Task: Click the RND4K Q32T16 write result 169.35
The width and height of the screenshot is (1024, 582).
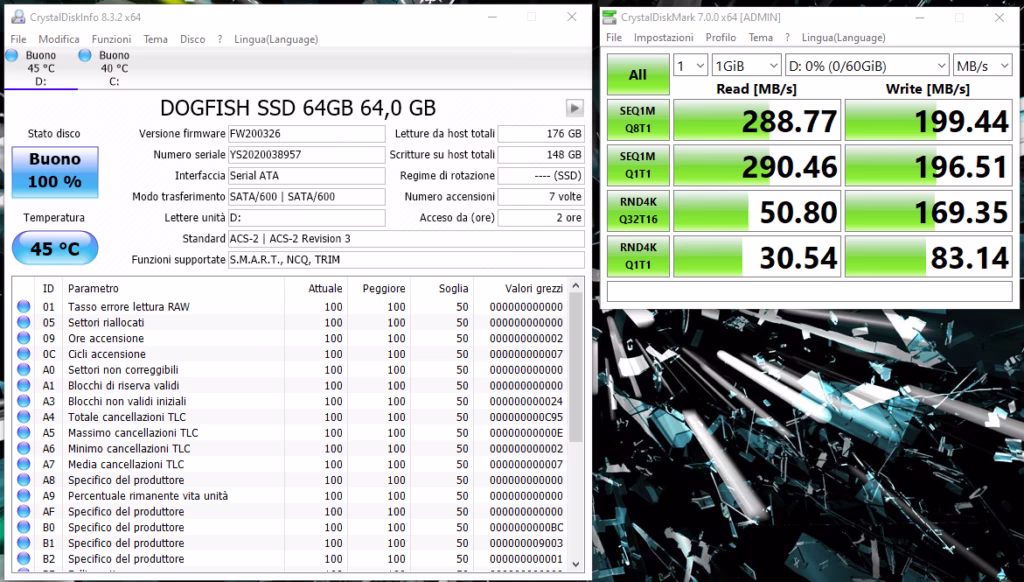Action: tap(928, 211)
